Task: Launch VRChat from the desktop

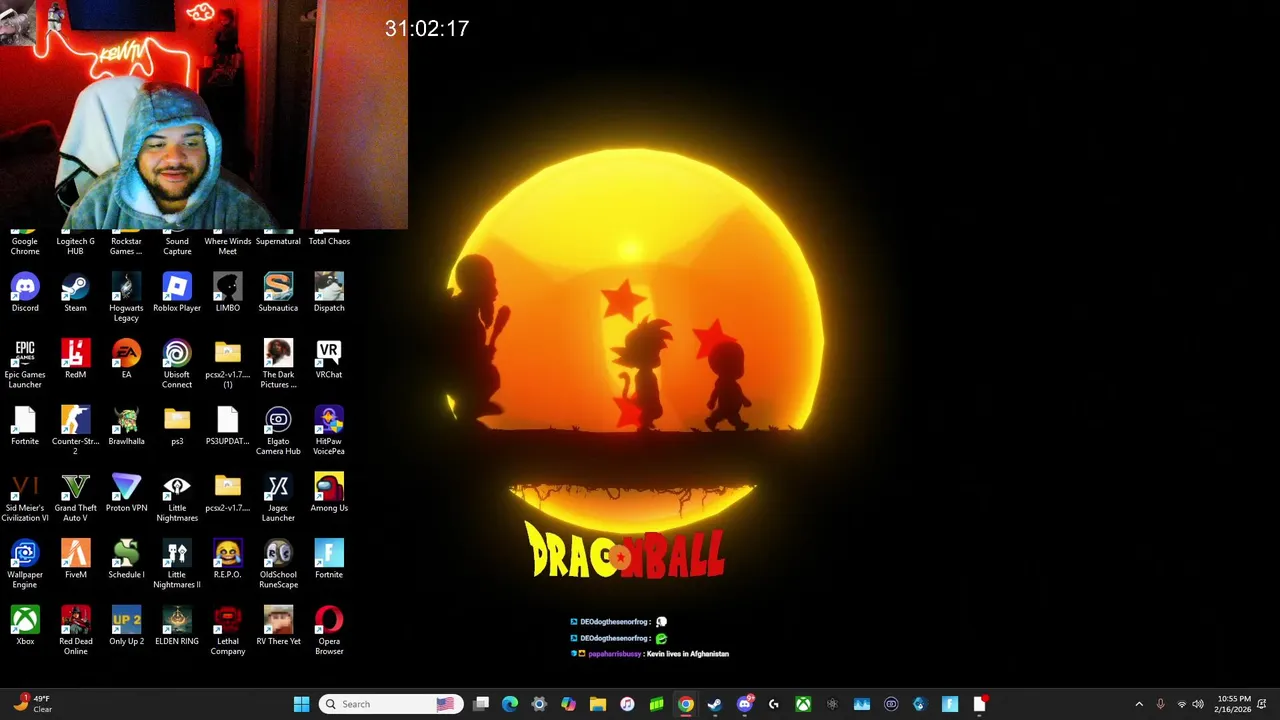Action: (329, 360)
